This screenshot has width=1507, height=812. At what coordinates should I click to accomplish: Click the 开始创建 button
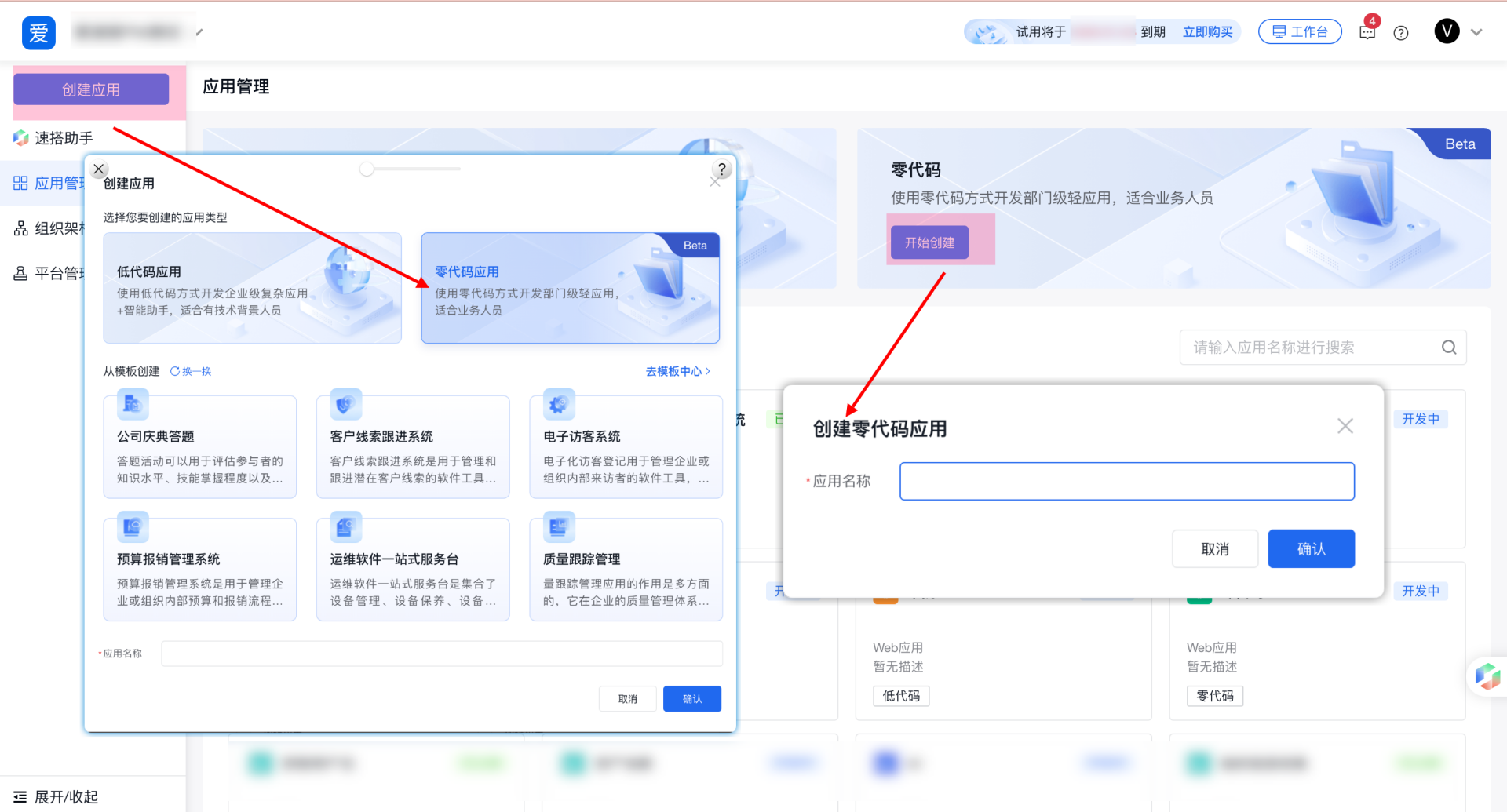pos(929,242)
